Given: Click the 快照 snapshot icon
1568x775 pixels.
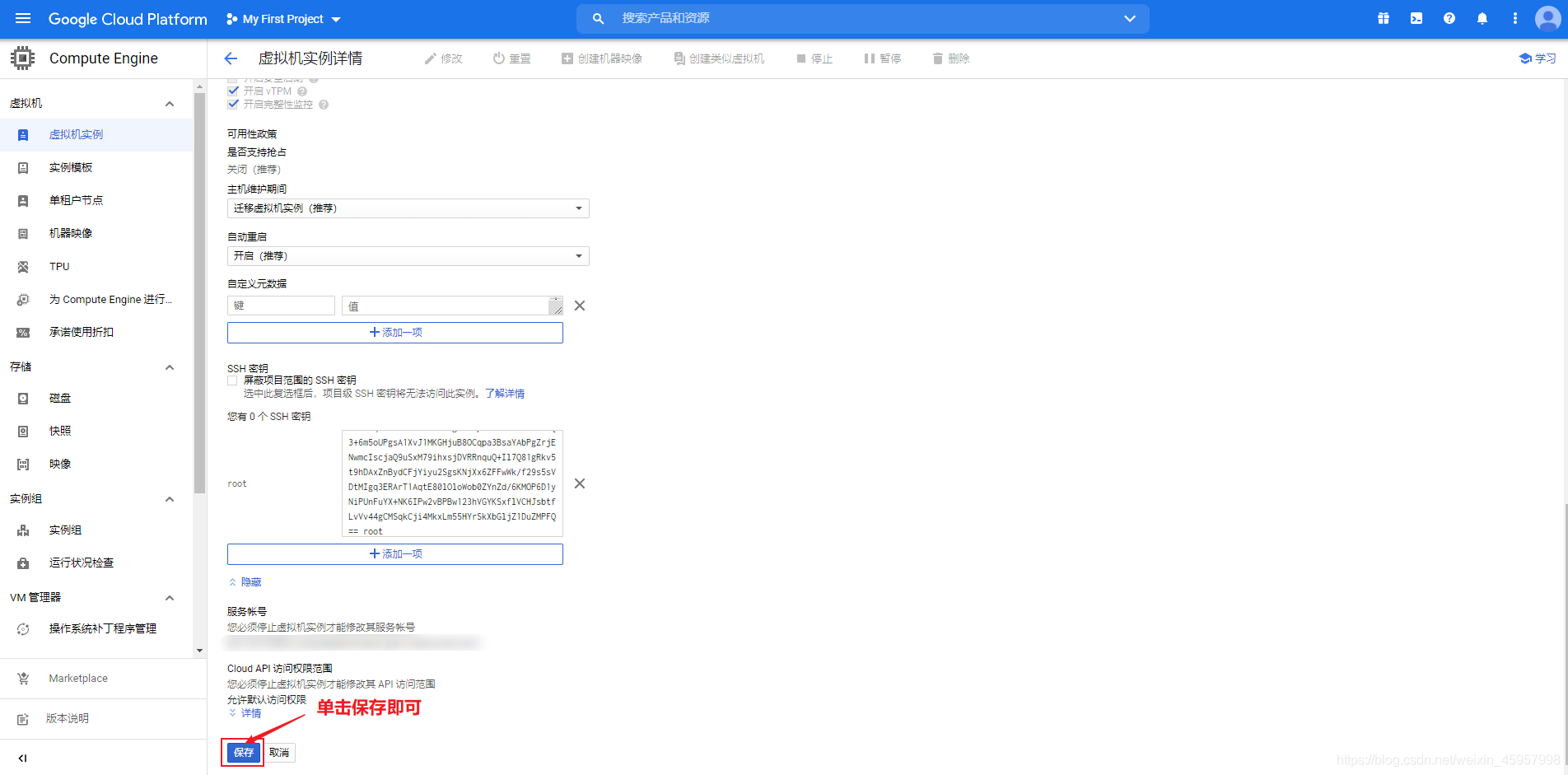Looking at the screenshot, I should click(x=23, y=432).
